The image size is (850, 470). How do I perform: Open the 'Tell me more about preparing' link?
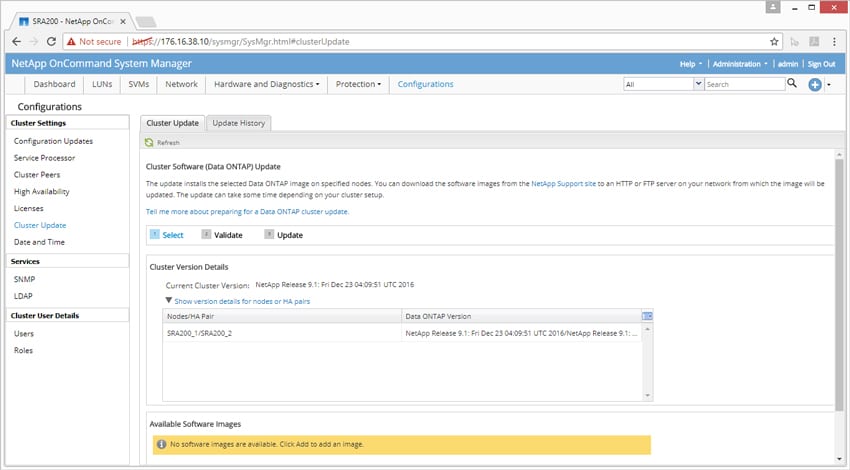pyautogui.click(x=247, y=211)
